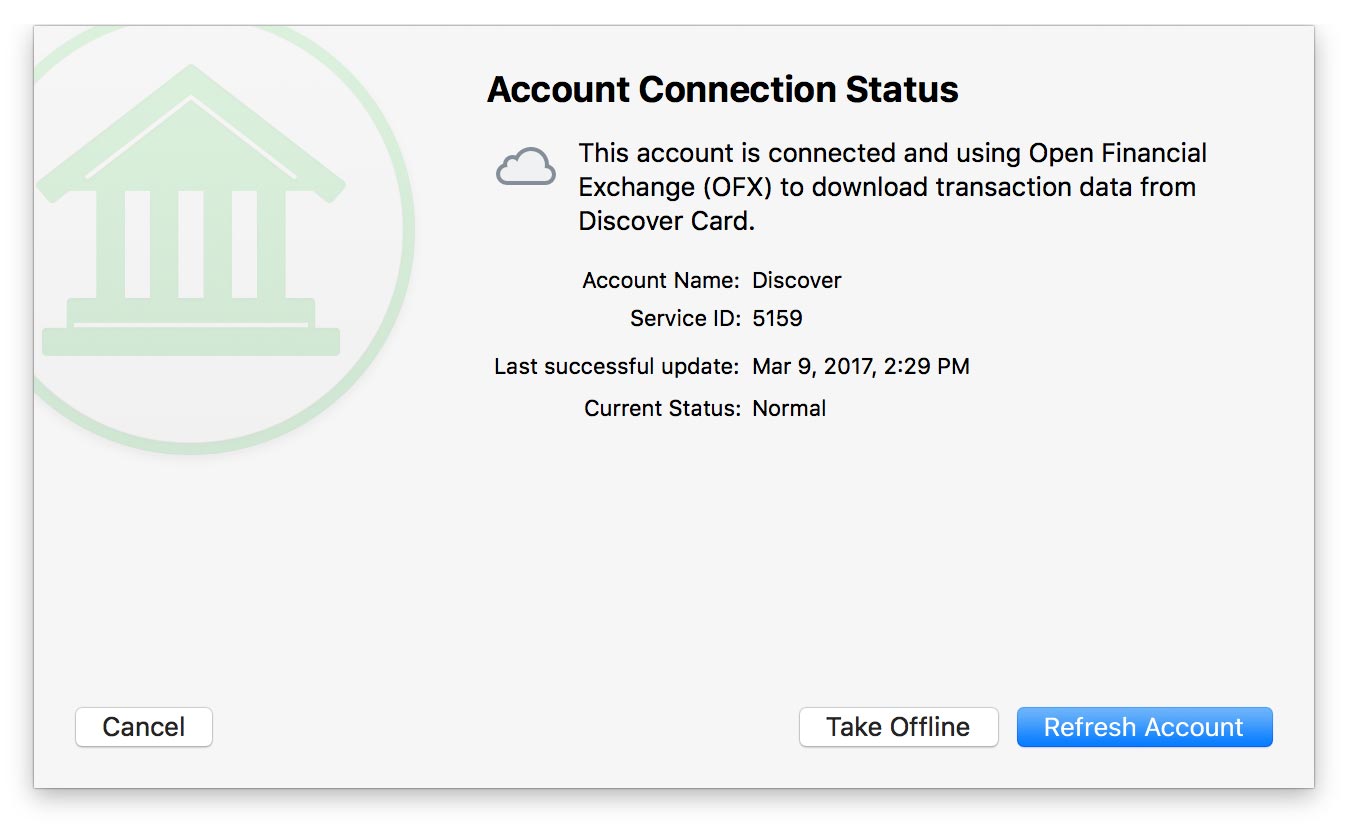Click the Discover Card text in description
1348x830 pixels.
point(666,221)
